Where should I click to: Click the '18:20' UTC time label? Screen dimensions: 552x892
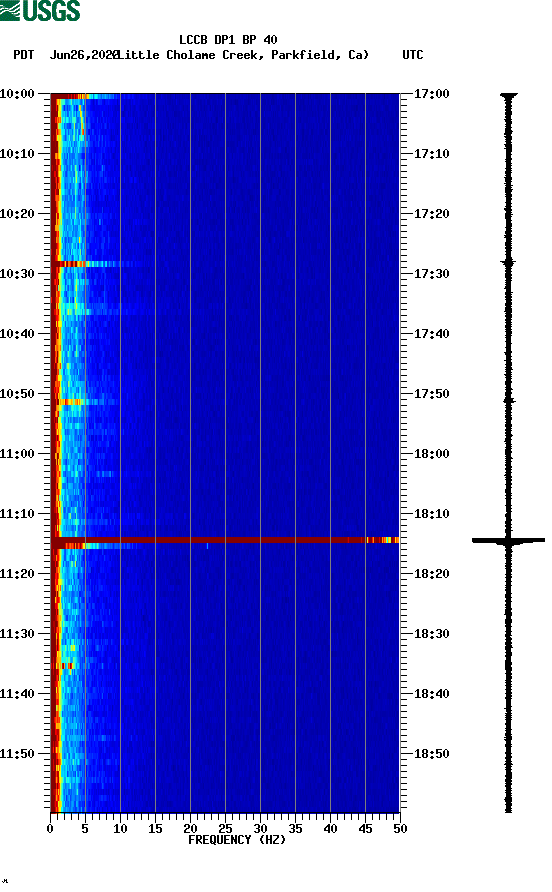tap(431, 573)
